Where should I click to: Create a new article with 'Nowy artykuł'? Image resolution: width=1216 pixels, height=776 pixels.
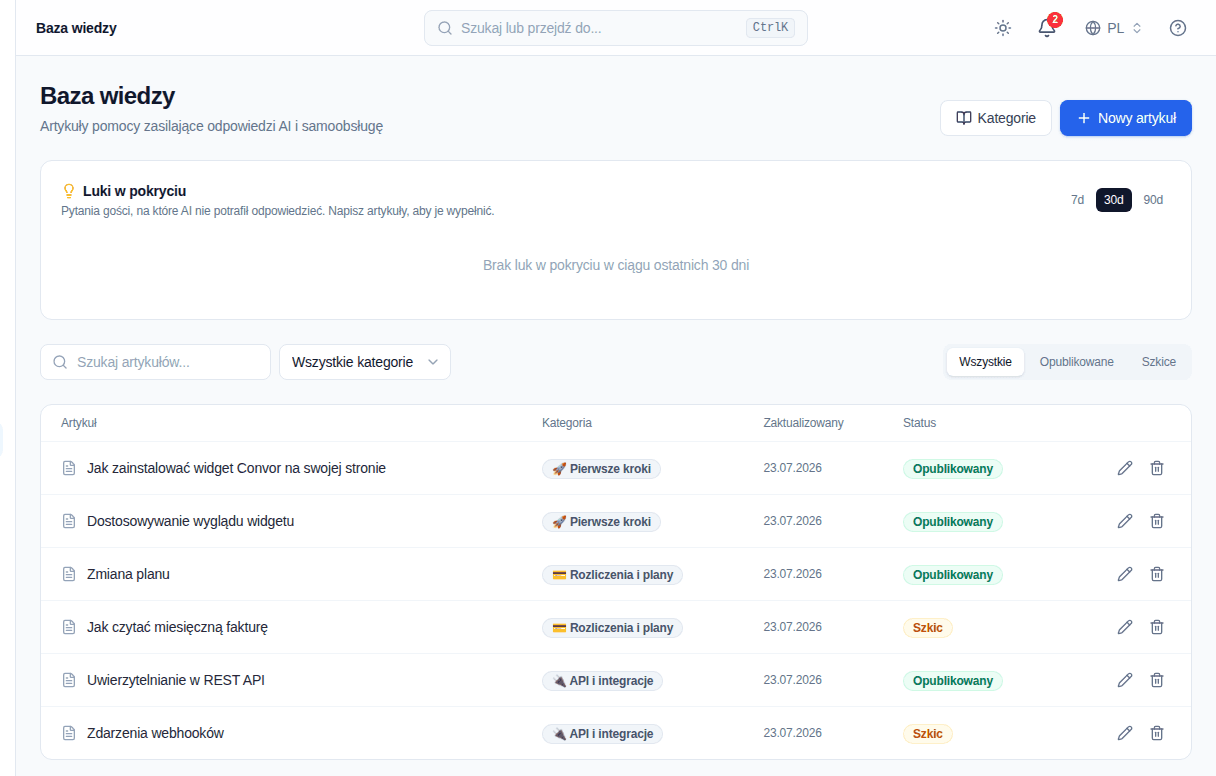[1126, 118]
